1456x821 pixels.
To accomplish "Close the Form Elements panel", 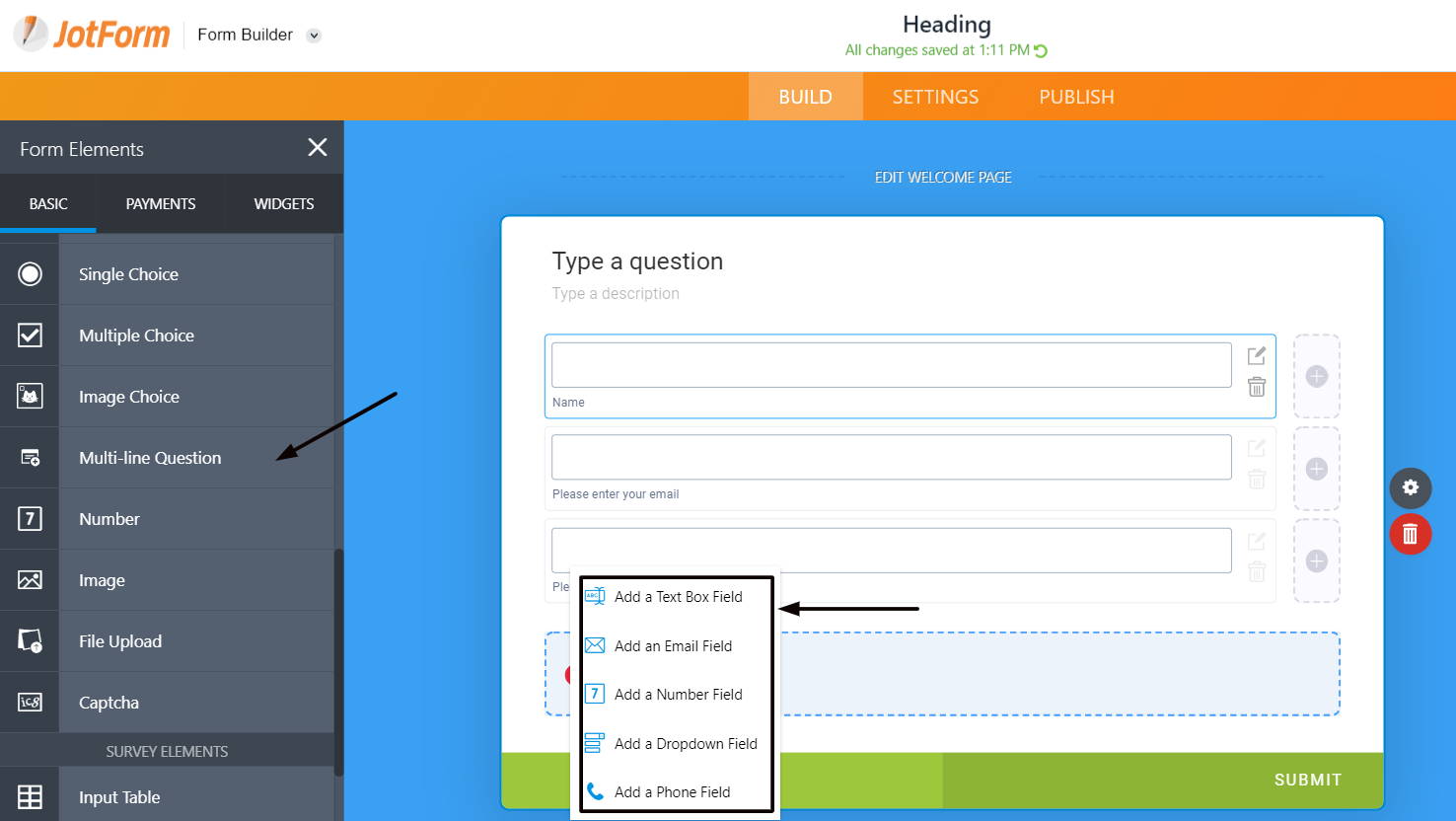I will coord(318,148).
